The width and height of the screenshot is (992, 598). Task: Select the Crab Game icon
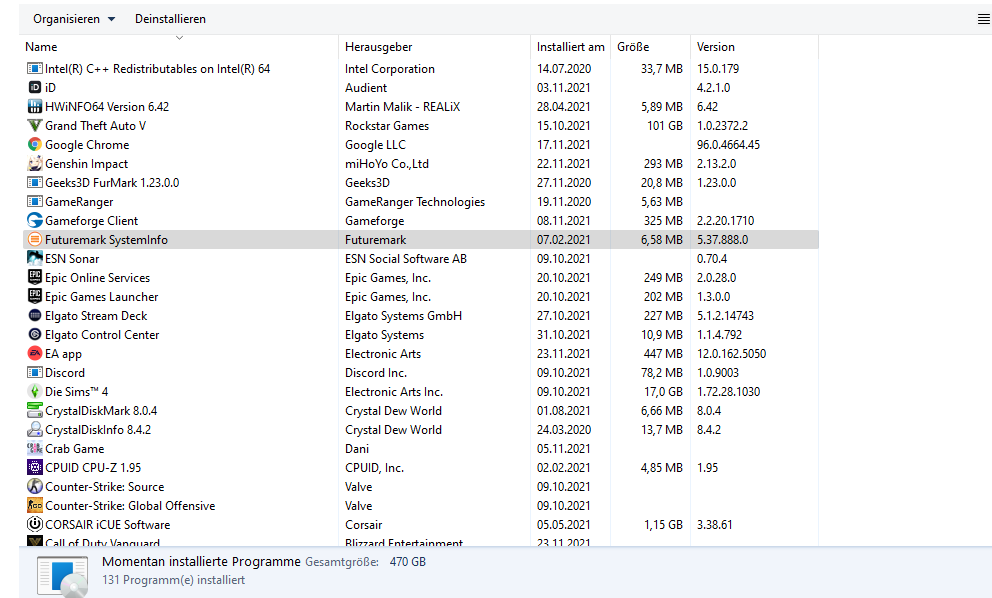point(35,448)
